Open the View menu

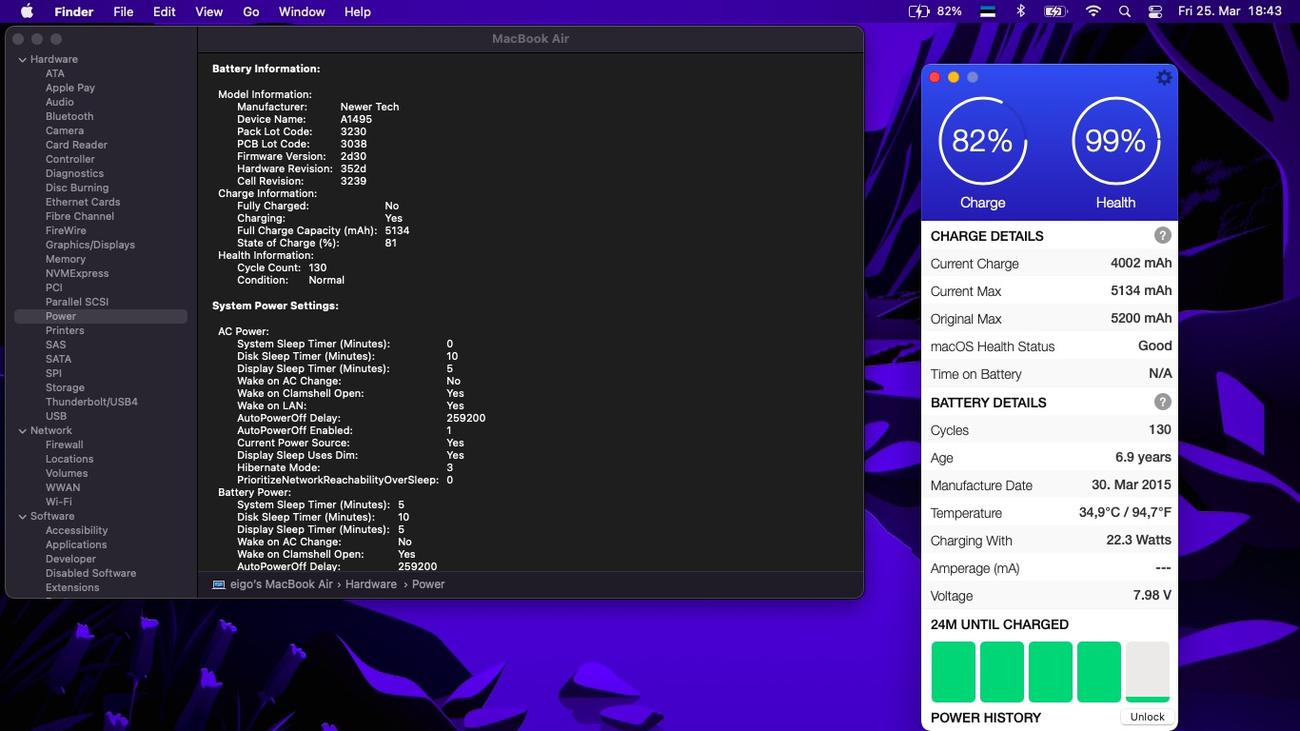tap(209, 12)
